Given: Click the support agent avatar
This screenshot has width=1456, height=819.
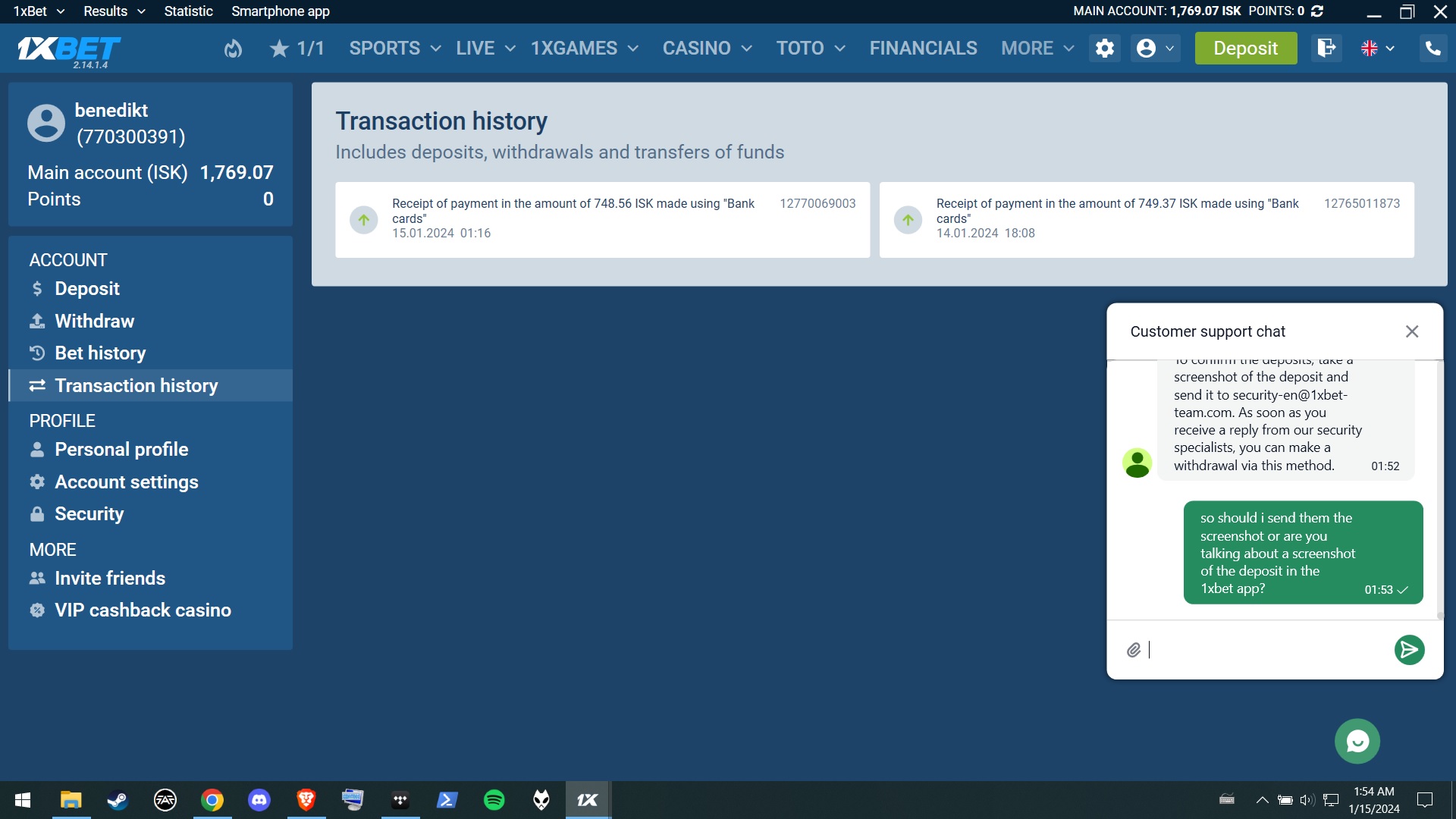Looking at the screenshot, I should pyautogui.click(x=1137, y=463).
